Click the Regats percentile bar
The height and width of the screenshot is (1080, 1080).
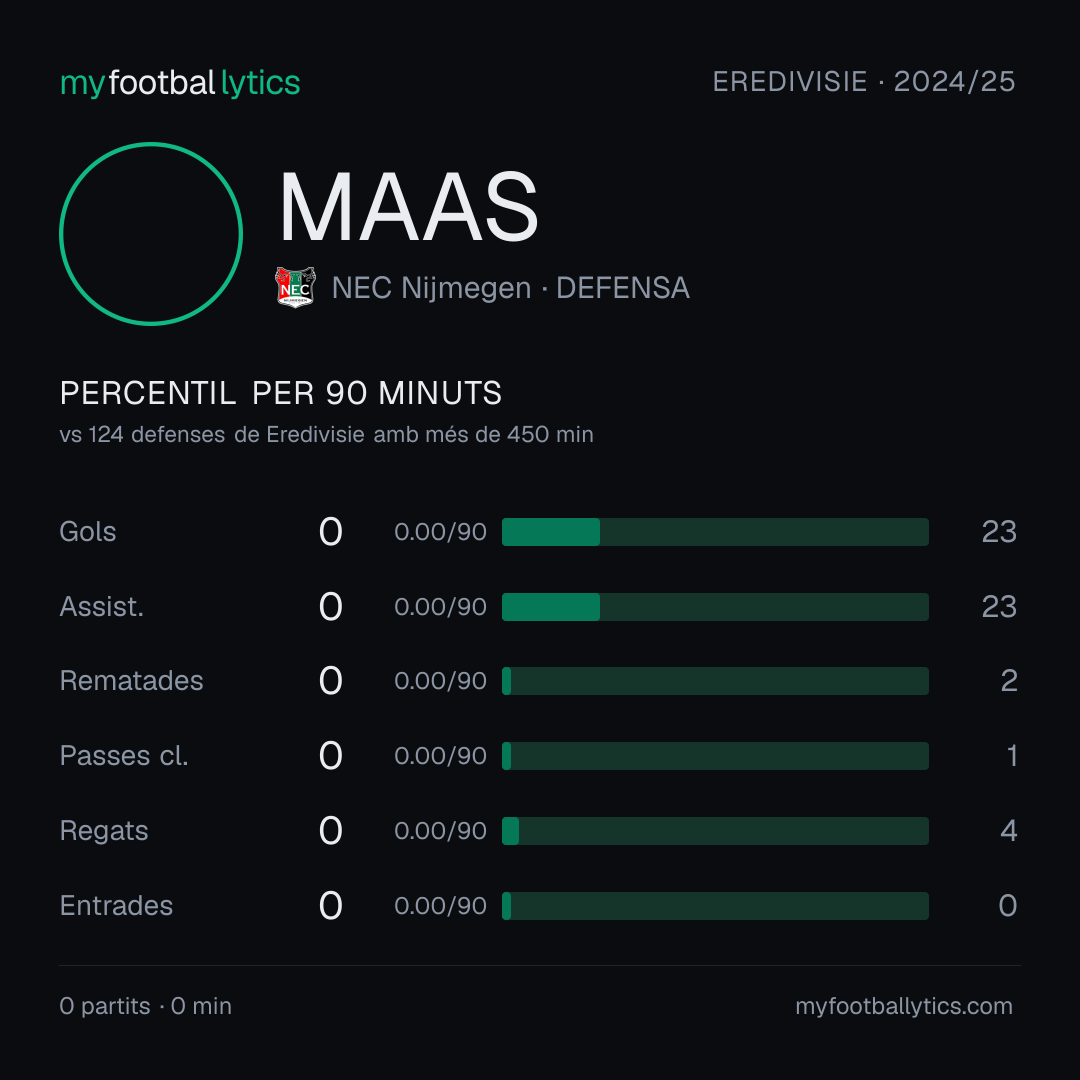(715, 831)
